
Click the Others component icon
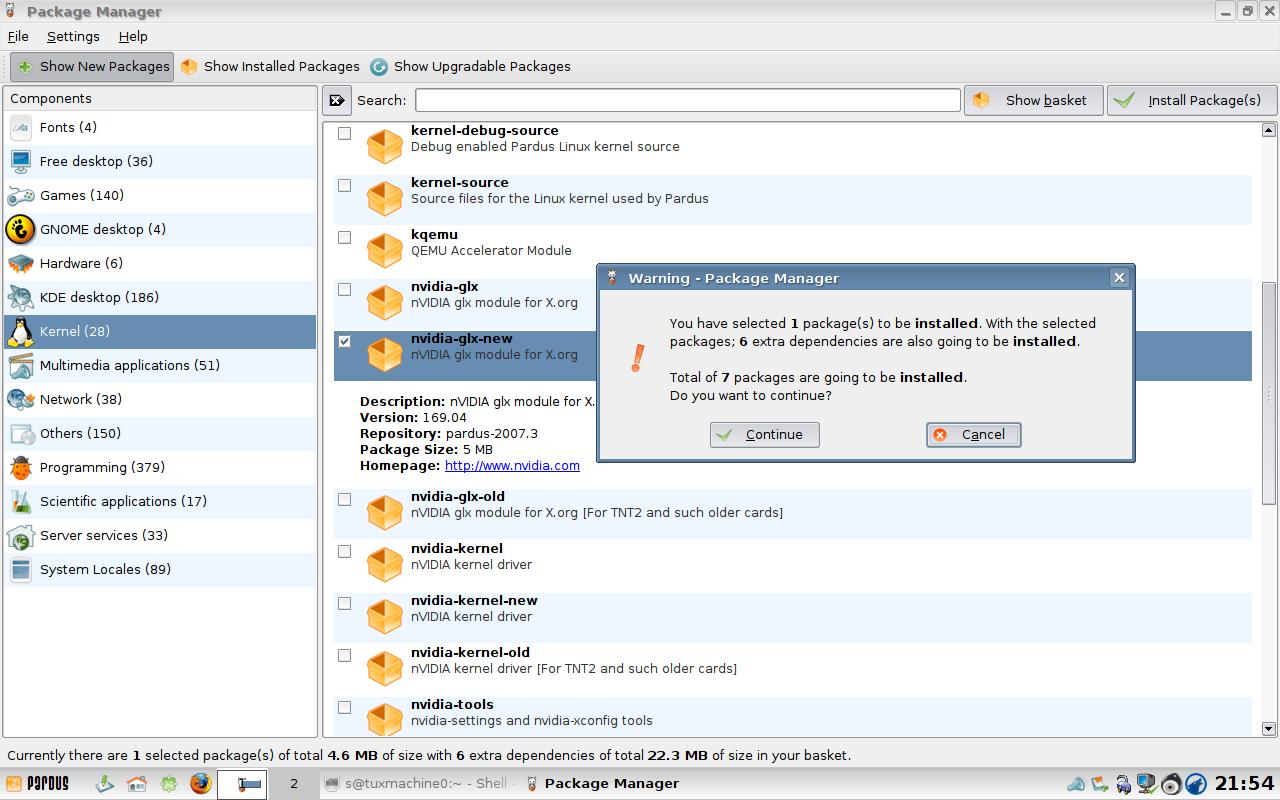tap(21, 434)
